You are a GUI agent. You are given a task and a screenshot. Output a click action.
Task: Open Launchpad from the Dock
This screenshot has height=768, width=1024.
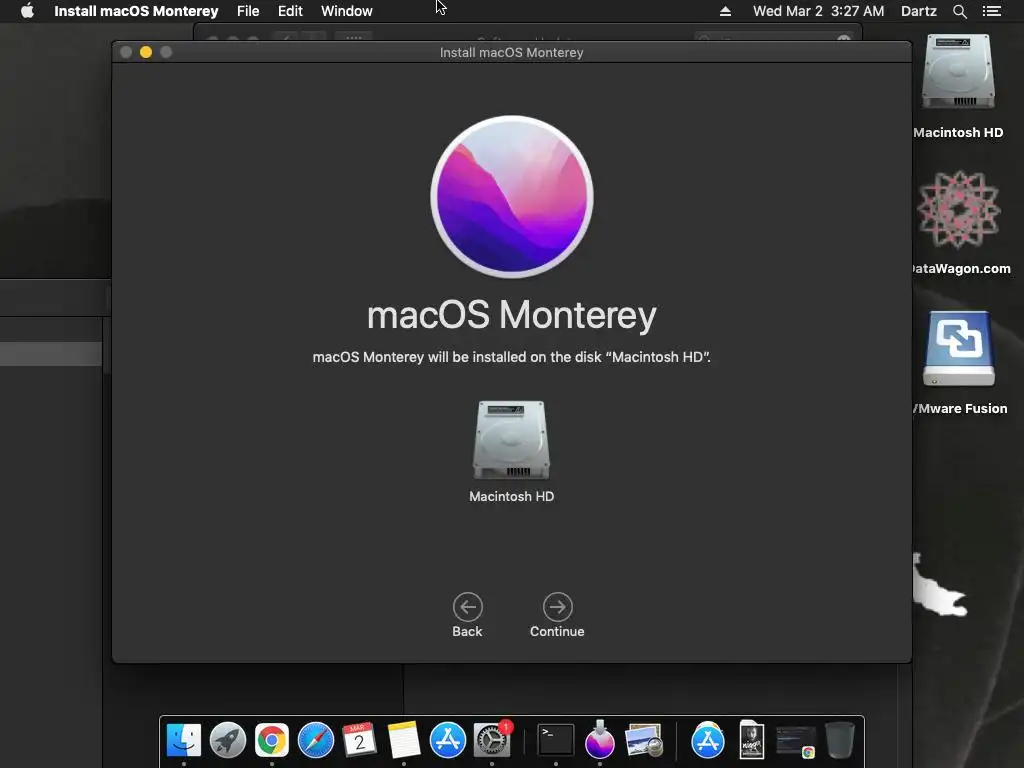click(228, 740)
